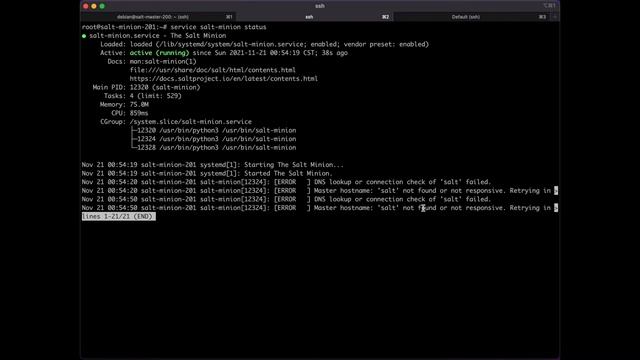Click 'Started The Salt Minion.' log line
The width and height of the screenshot is (640, 360).
[207, 173]
